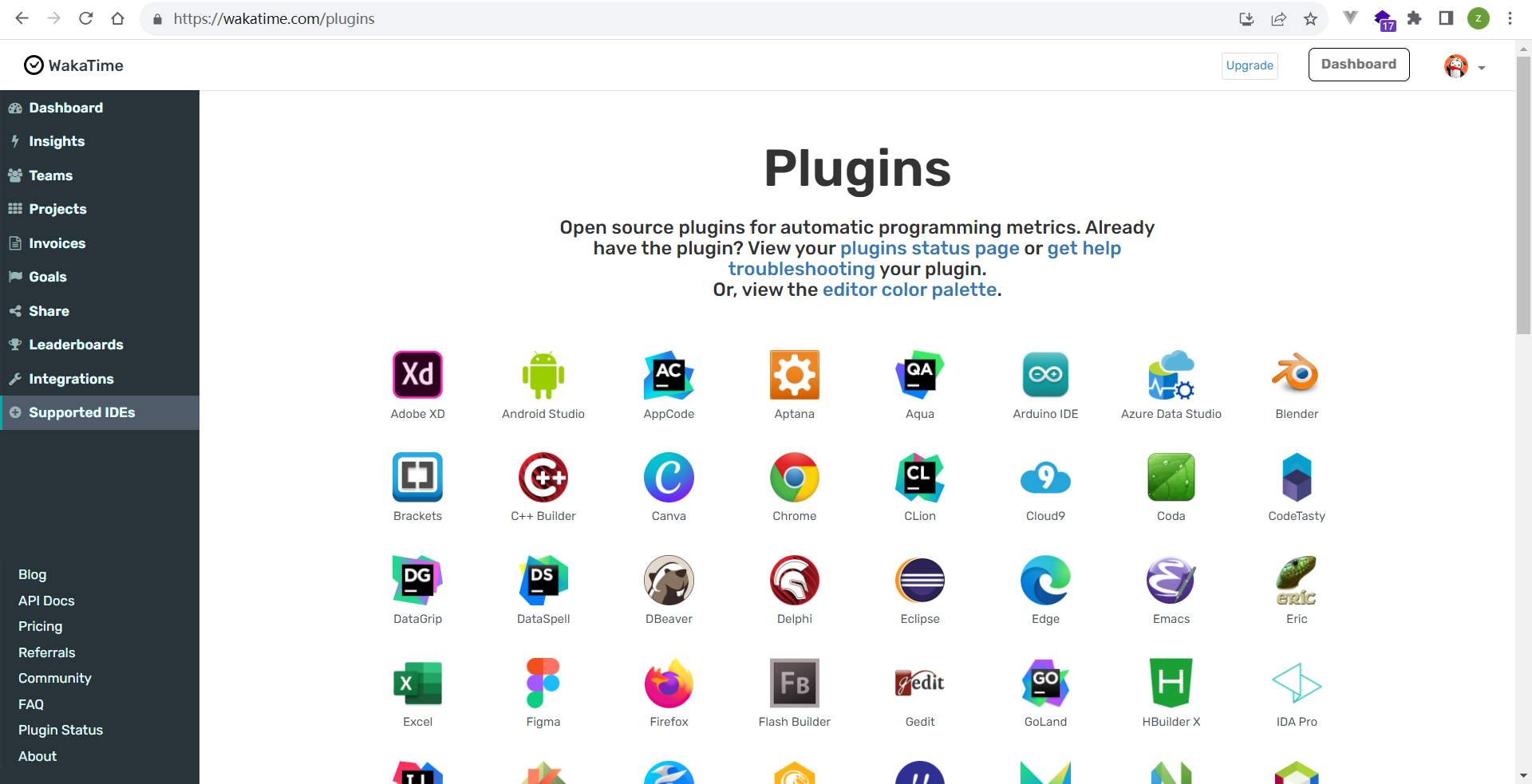Open the Teams sidebar item
The width and height of the screenshot is (1532, 784).
[x=100, y=175]
